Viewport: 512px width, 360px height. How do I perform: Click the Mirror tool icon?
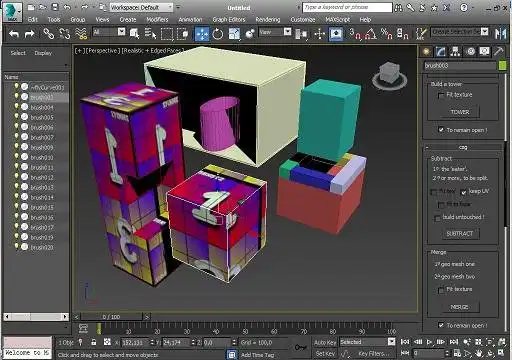pyautogui.click(x=500, y=34)
